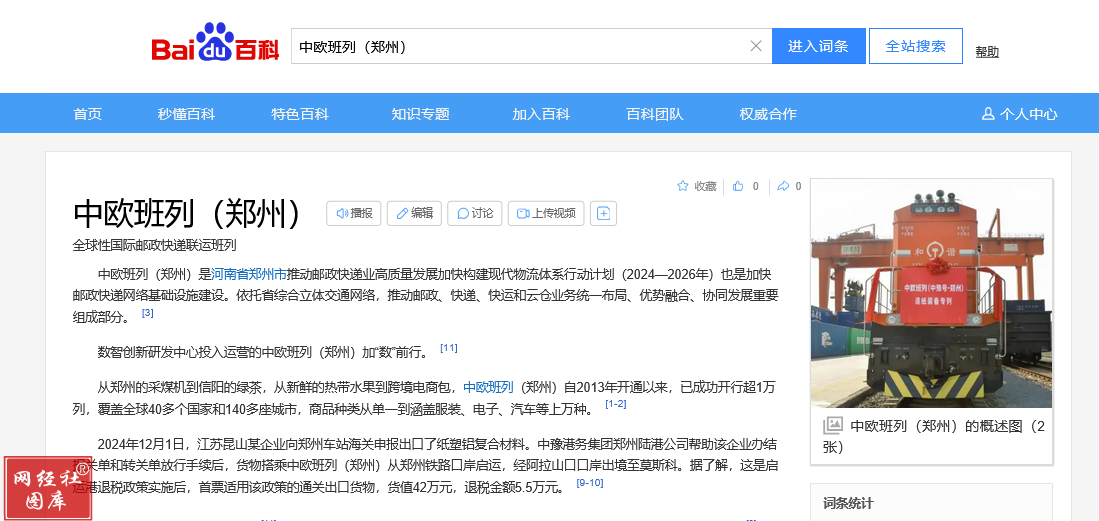Click the gallery image icon under photo
The image size is (1099, 521).
tap(833, 426)
